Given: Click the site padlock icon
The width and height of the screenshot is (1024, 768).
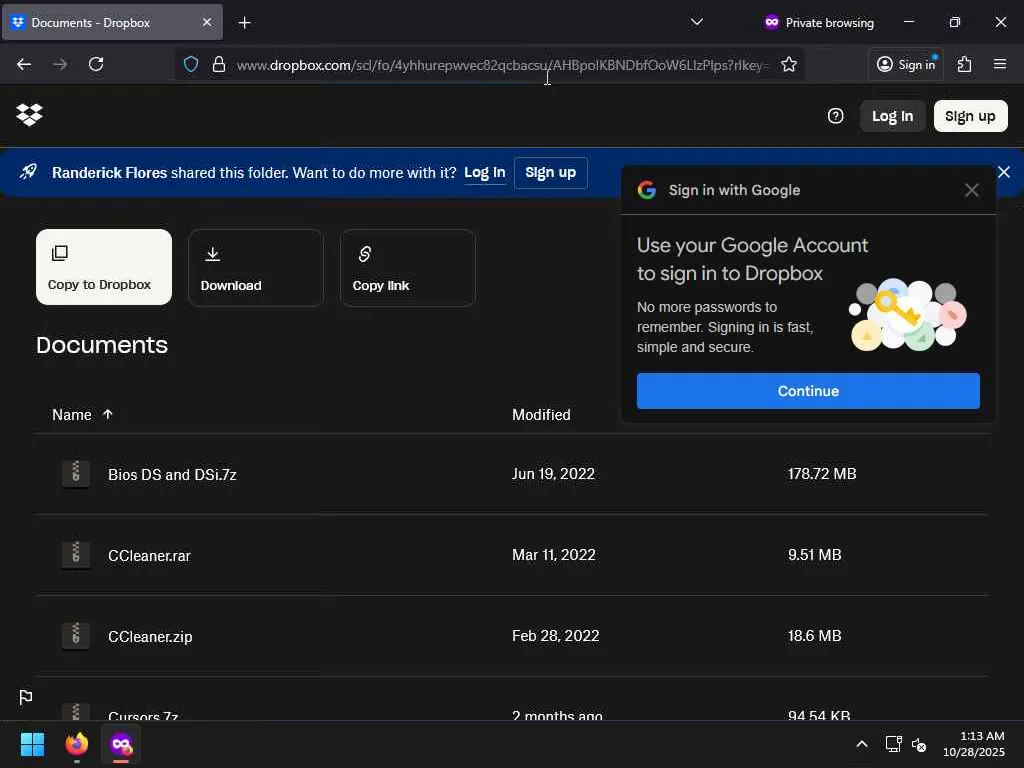Looking at the screenshot, I should (x=219, y=64).
